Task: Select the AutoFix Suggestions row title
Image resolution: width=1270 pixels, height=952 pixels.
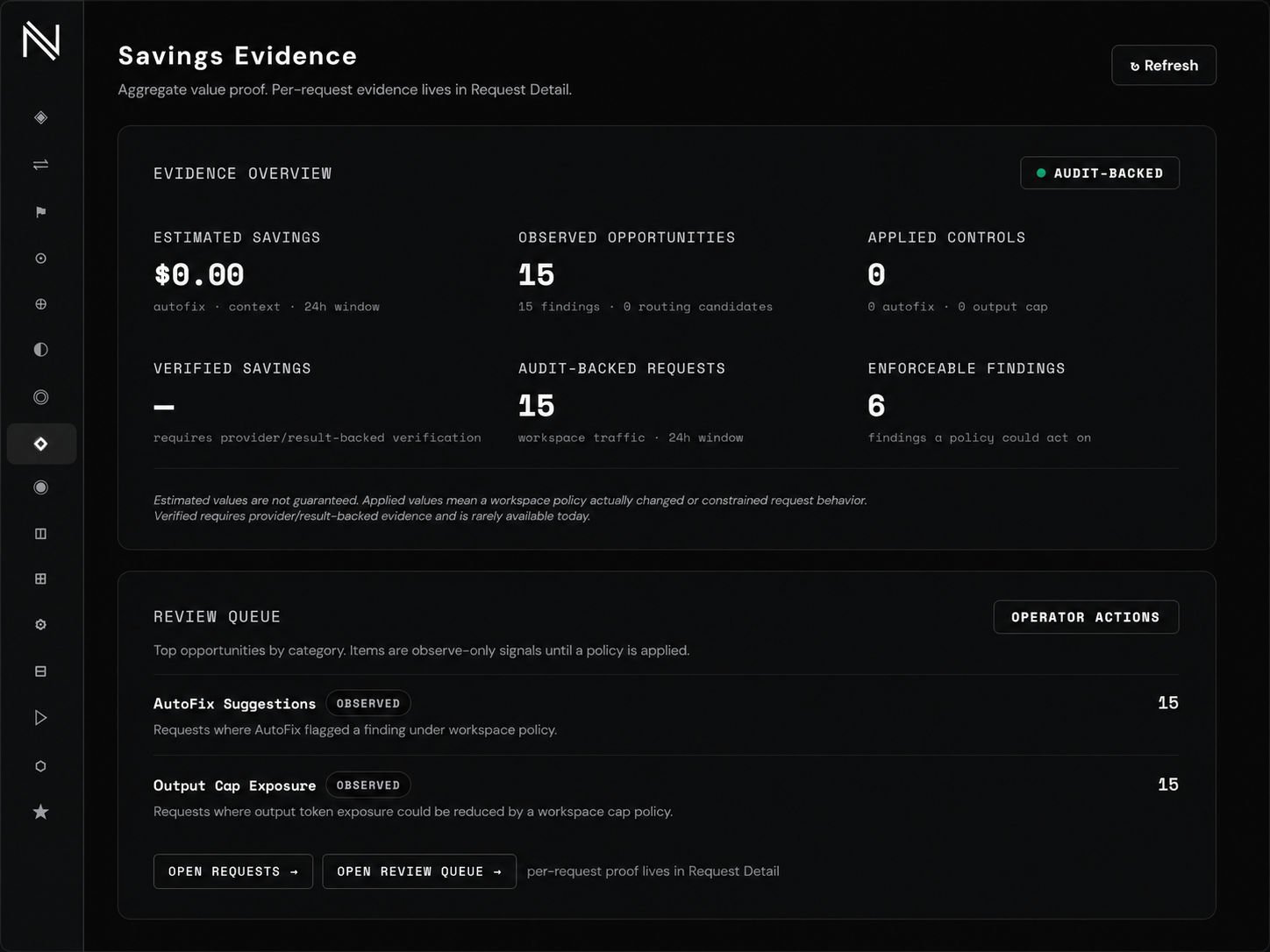Action: coord(234,704)
